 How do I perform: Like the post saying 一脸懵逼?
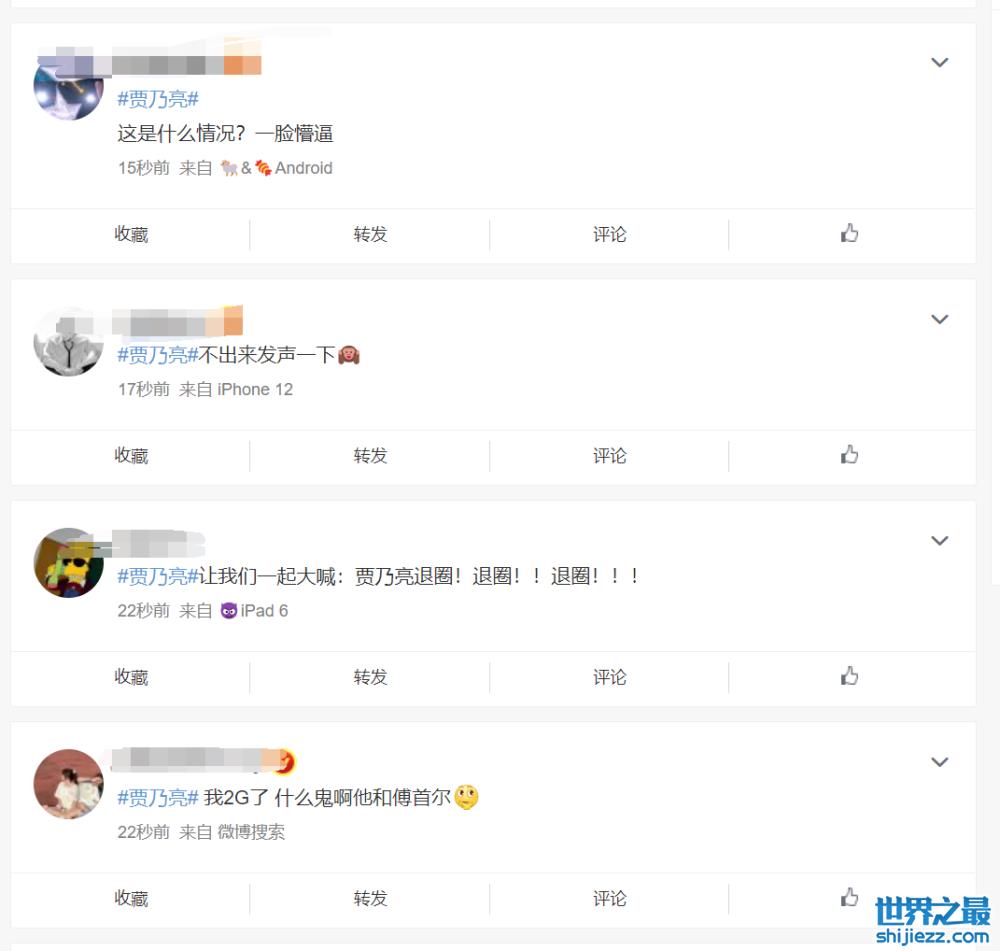849,233
